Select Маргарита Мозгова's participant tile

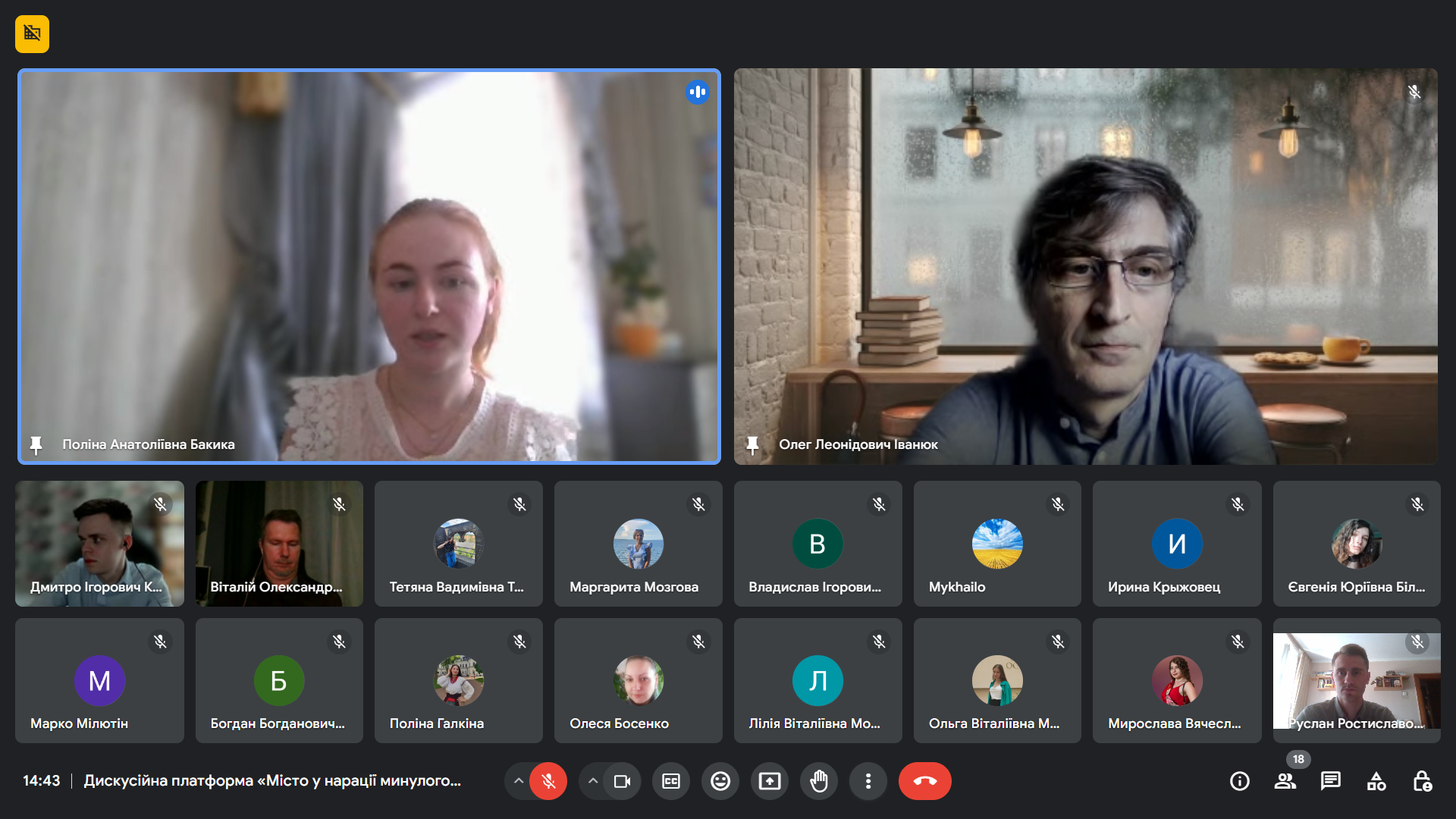coord(638,544)
